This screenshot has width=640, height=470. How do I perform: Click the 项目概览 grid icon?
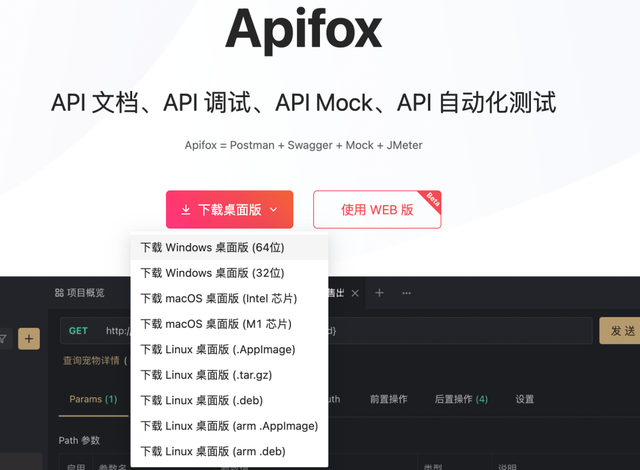coord(59,293)
